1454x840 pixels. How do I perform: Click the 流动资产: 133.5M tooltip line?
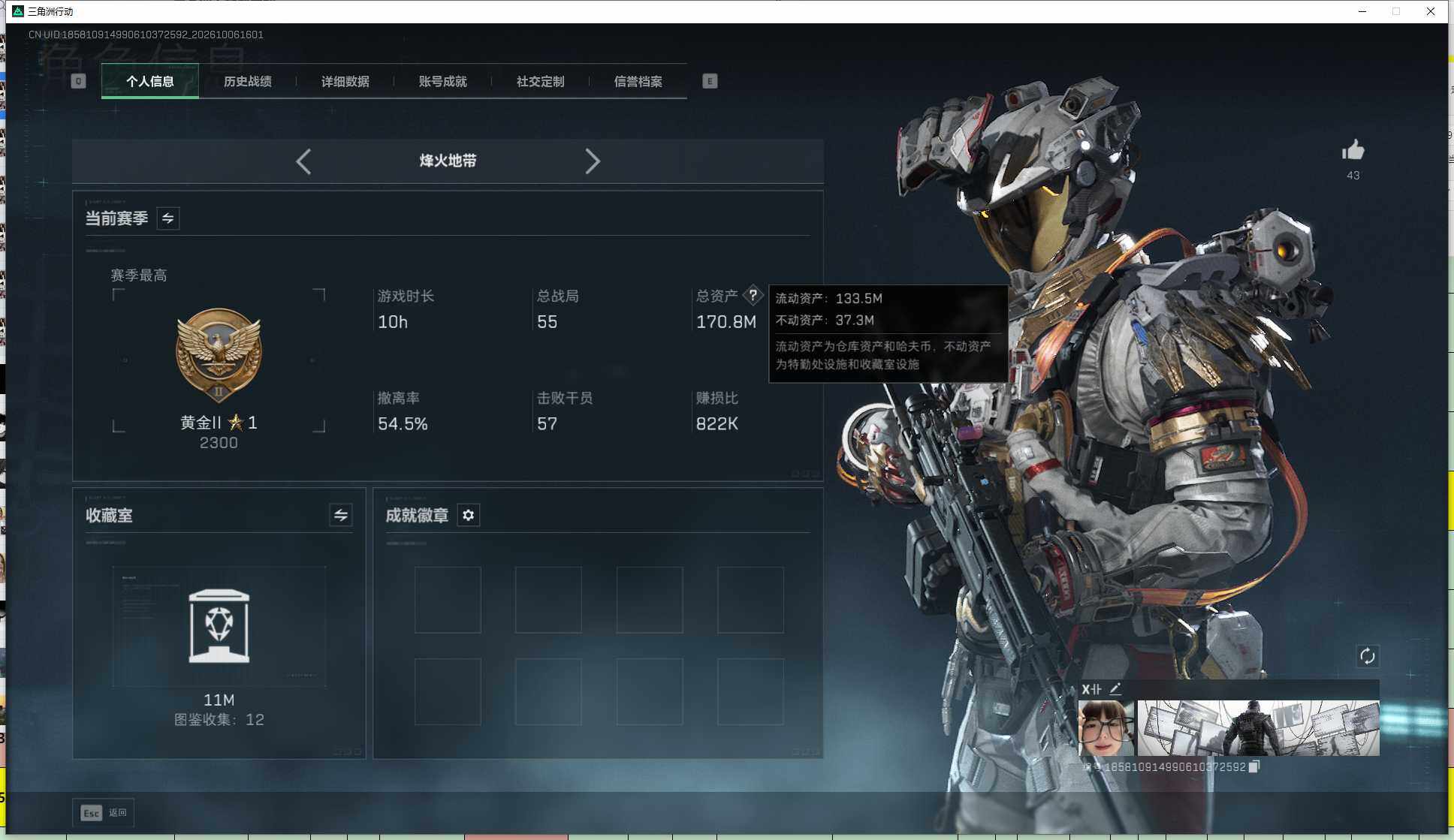click(829, 298)
